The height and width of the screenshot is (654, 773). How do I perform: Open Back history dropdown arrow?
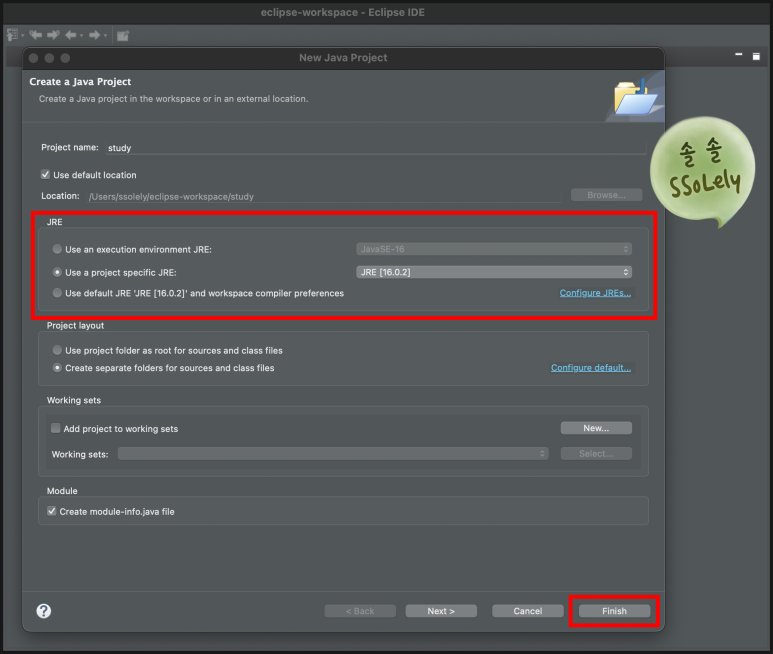pos(81,35)
